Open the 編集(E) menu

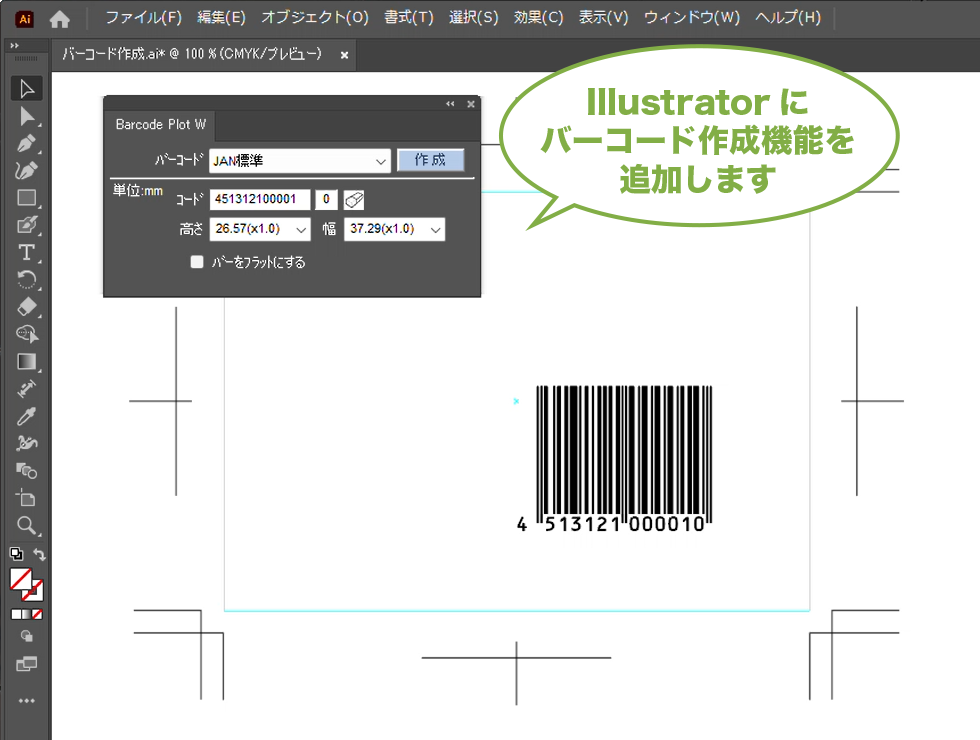[221, 18]
